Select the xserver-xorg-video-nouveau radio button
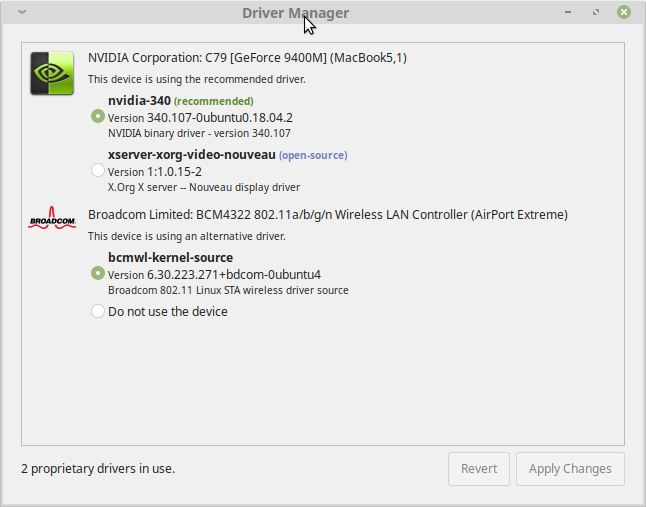 click(98, 170)
